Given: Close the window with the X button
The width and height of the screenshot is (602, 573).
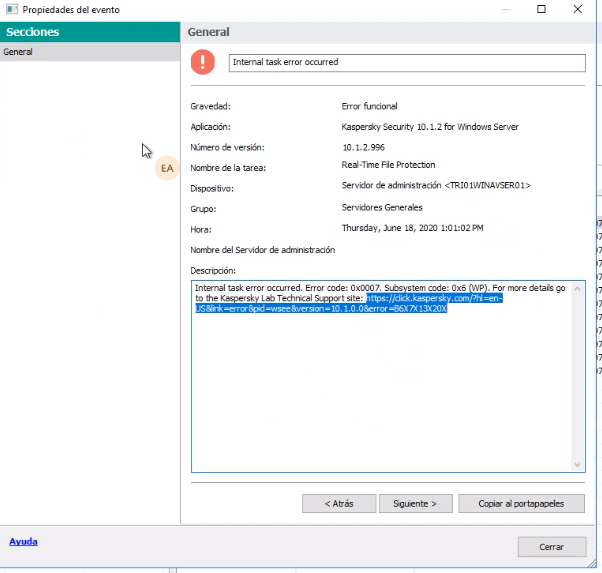Looking at the screenshot, I should [578, 9].
